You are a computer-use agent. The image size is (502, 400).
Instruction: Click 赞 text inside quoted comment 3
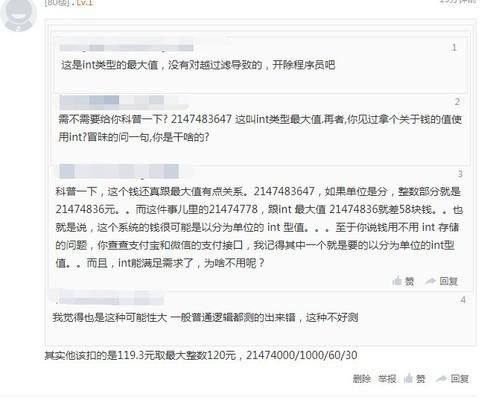click(410, 281)
